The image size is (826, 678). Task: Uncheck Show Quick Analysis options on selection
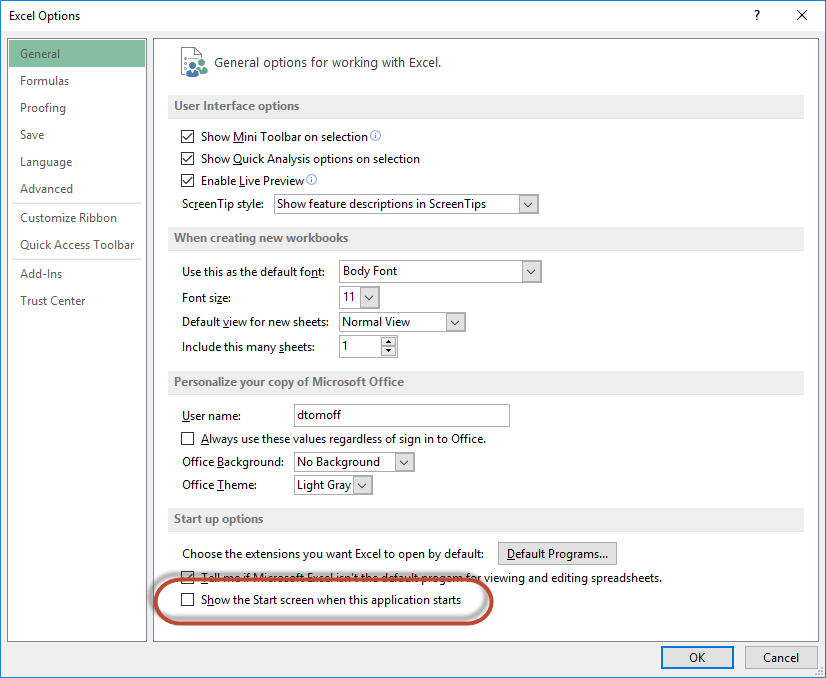187,159
